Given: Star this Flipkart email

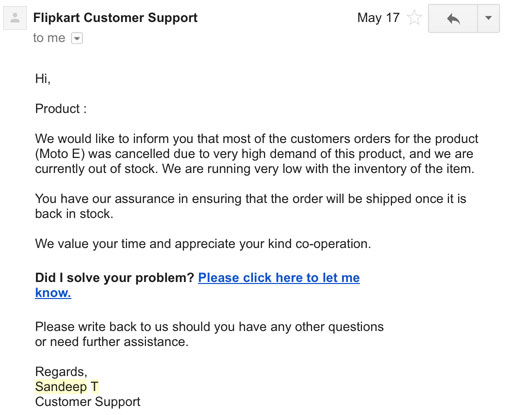Looking at the screenshot, I should 414,18.
